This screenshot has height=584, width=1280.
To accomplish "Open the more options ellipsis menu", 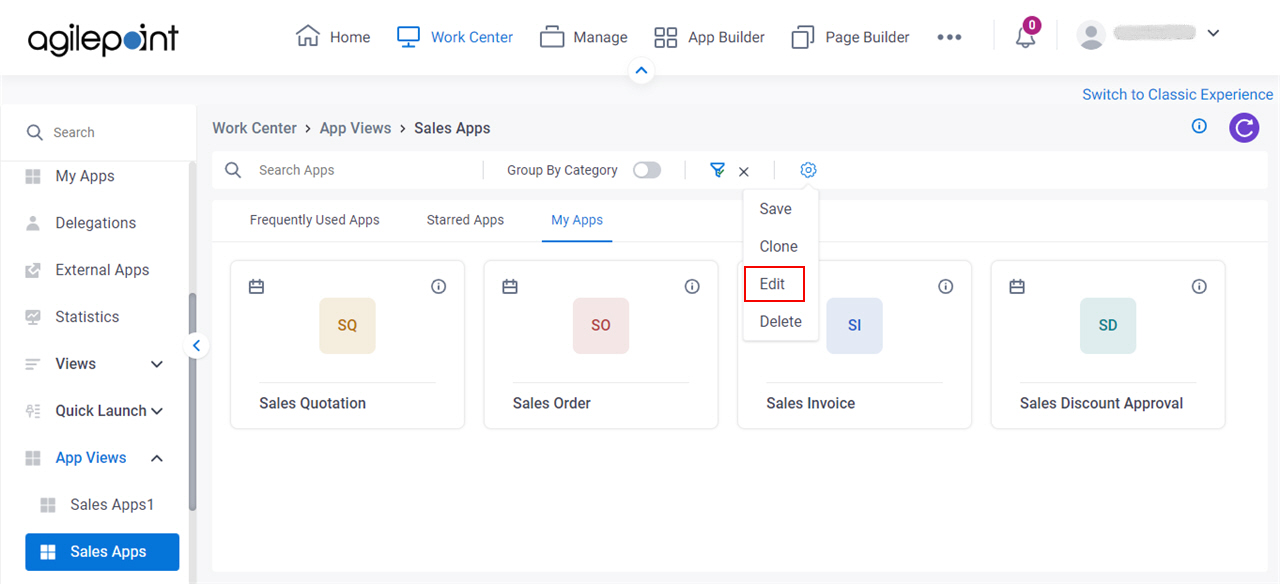I will pos(949,37).
